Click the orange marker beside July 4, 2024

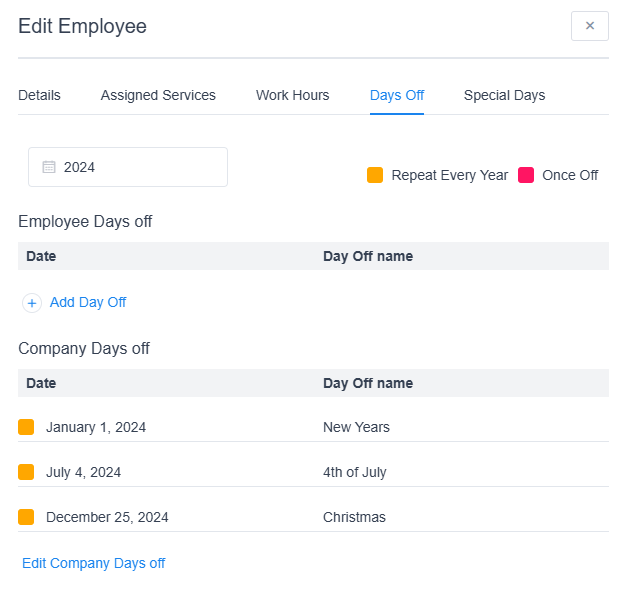pos(26,472)
